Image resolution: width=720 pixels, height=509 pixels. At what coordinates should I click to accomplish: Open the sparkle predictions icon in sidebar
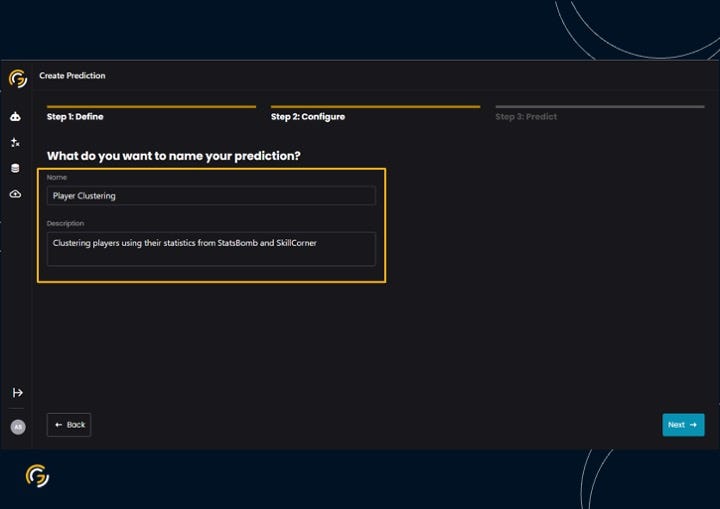click(x=15, y=142)
